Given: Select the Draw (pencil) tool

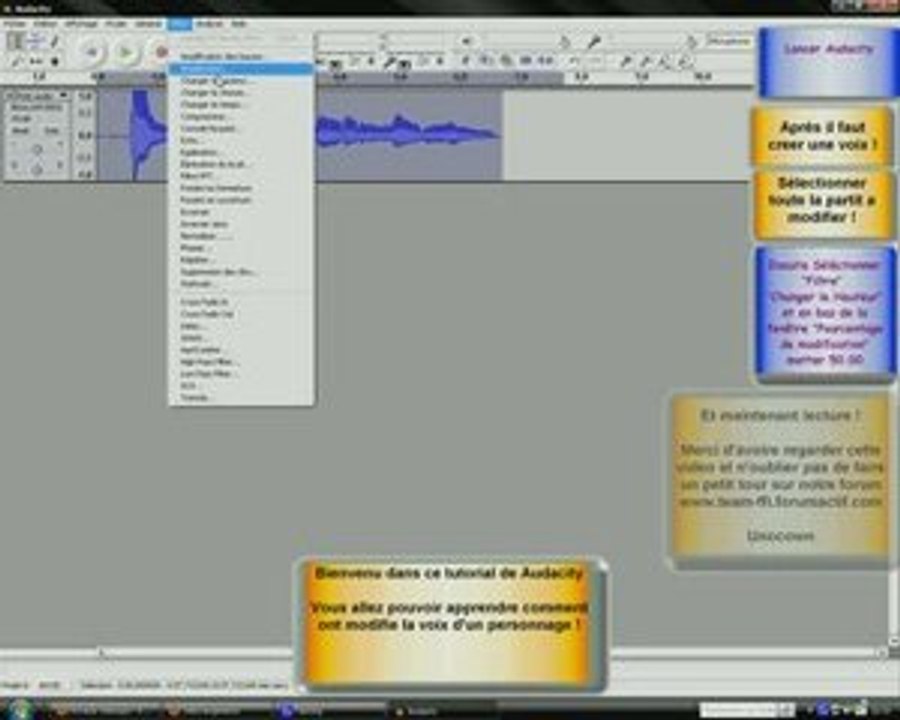Looking at the screenshot, I should (x=54, y=41).
